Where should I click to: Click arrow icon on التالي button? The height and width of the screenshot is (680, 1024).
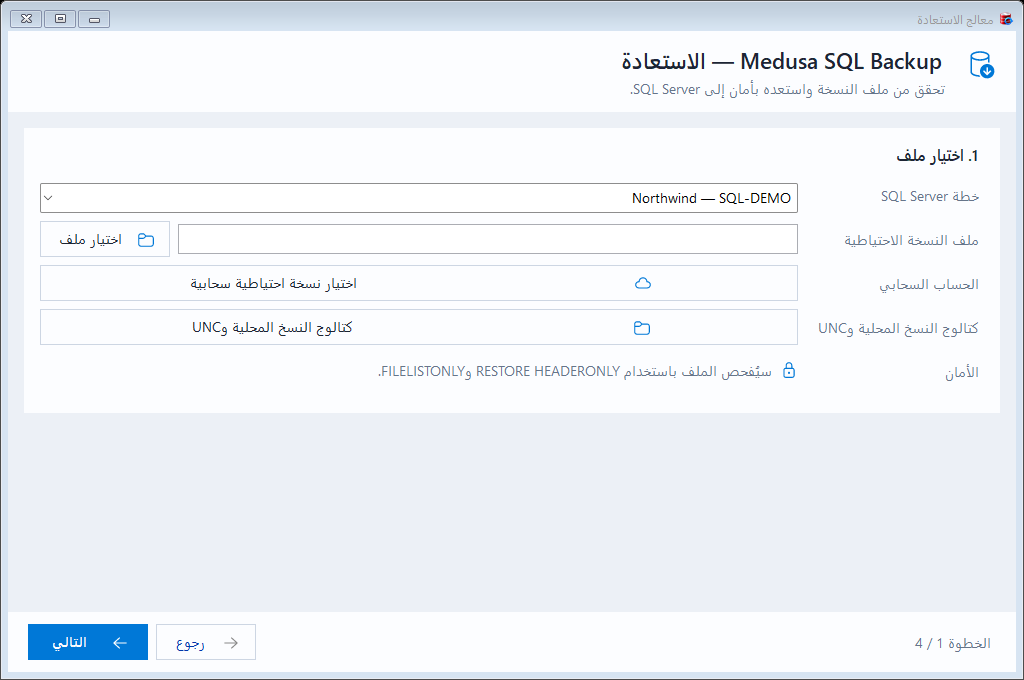(x=120, y=643)
